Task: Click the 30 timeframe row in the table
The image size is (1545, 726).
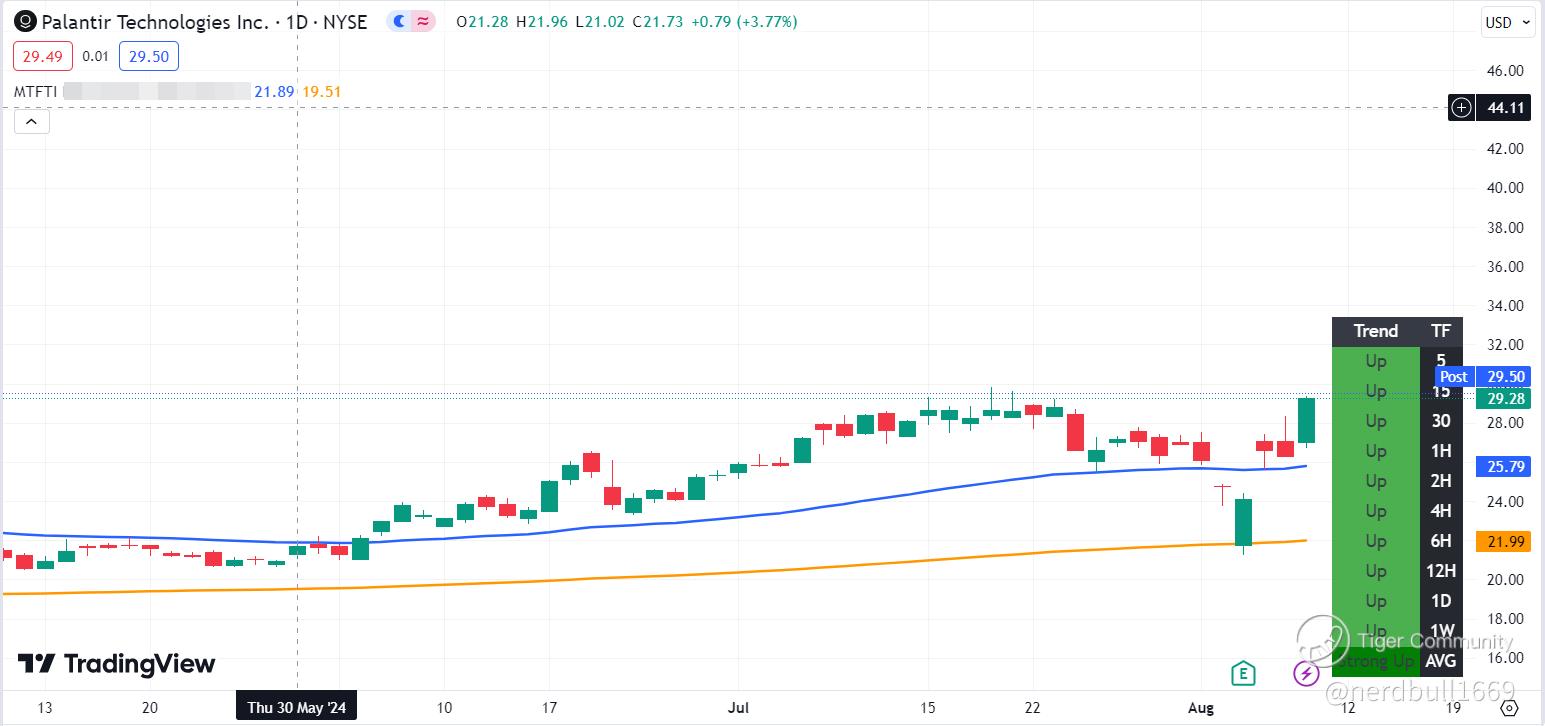Action: pyautogui.click(x=1397, y=421)
